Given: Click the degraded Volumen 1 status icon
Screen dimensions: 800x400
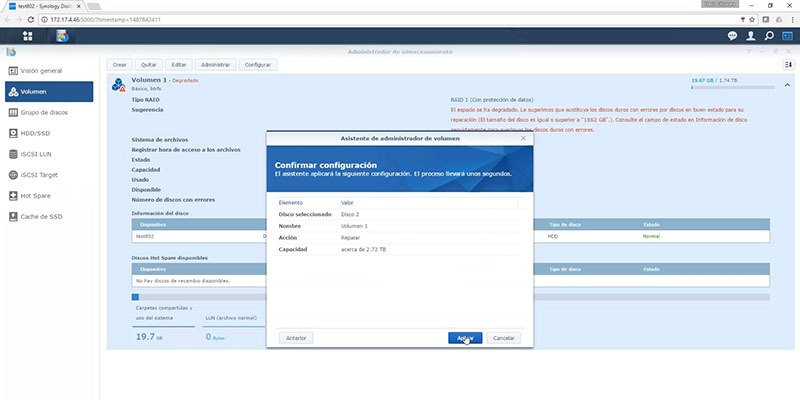Looking at the screenshot, I should tap(118, 85).
